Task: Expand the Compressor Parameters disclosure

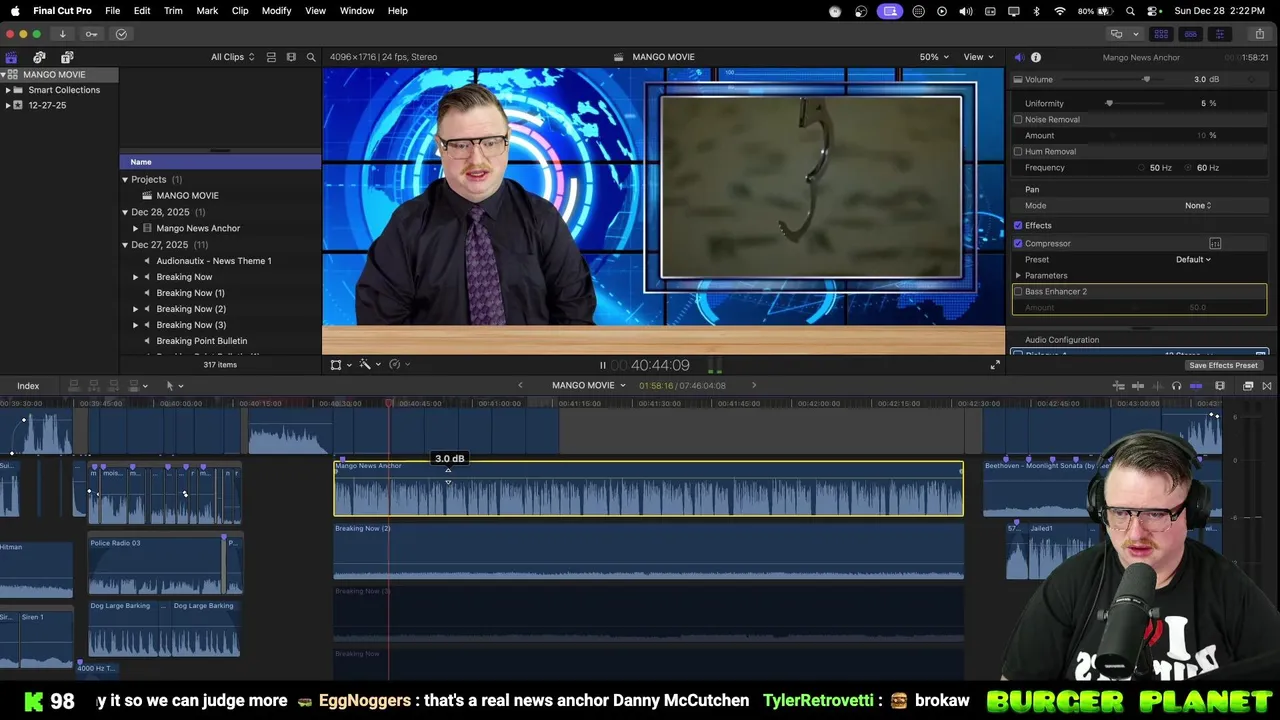Action: click(1018, 275)
